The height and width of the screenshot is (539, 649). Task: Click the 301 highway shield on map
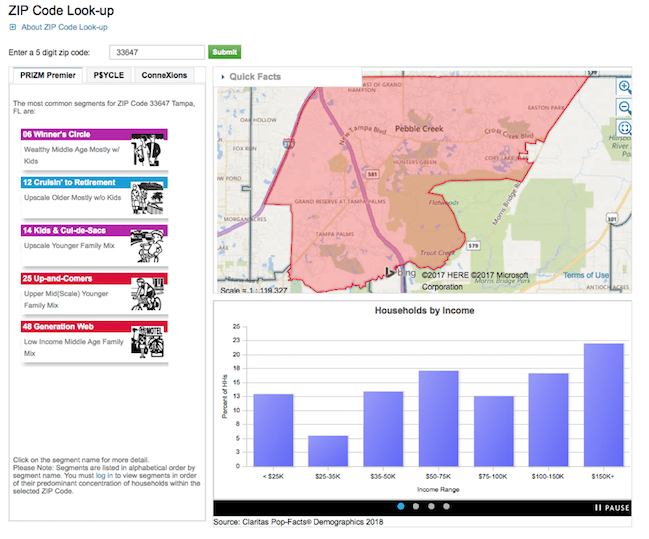[x=612, y=218]
